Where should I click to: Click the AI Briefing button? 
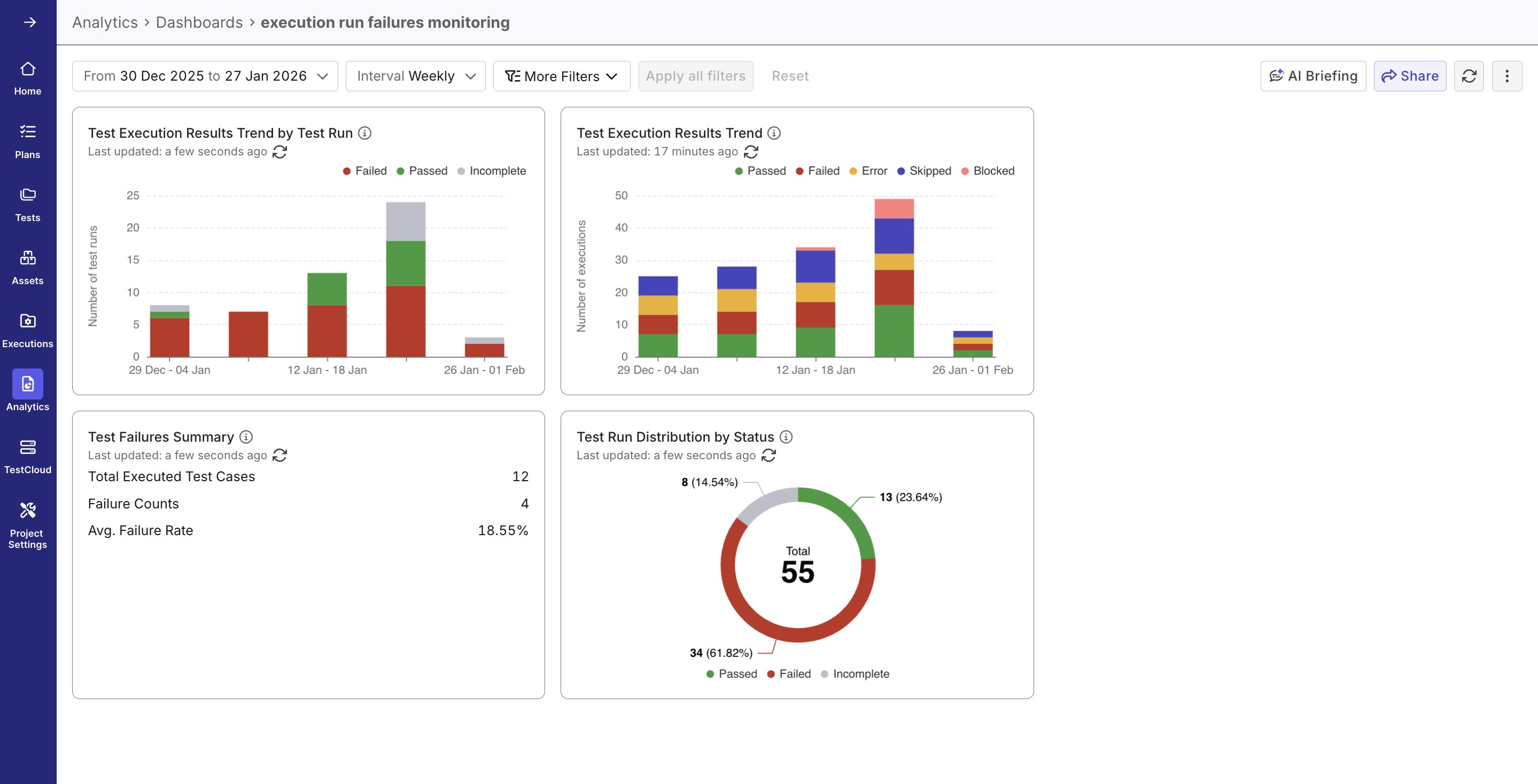[x=1313, y=76]
